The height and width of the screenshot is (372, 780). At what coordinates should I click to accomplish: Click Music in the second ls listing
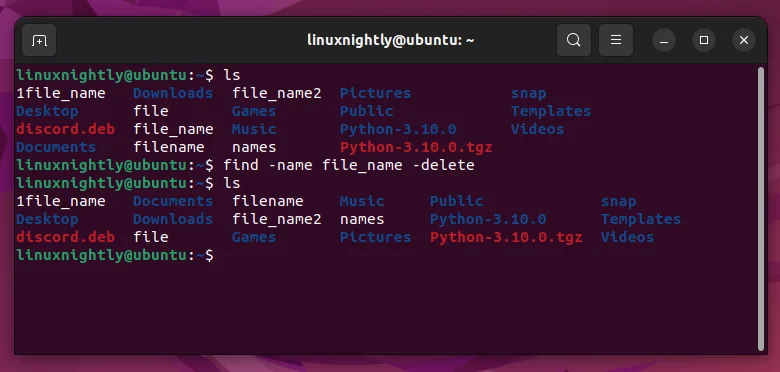362,201
